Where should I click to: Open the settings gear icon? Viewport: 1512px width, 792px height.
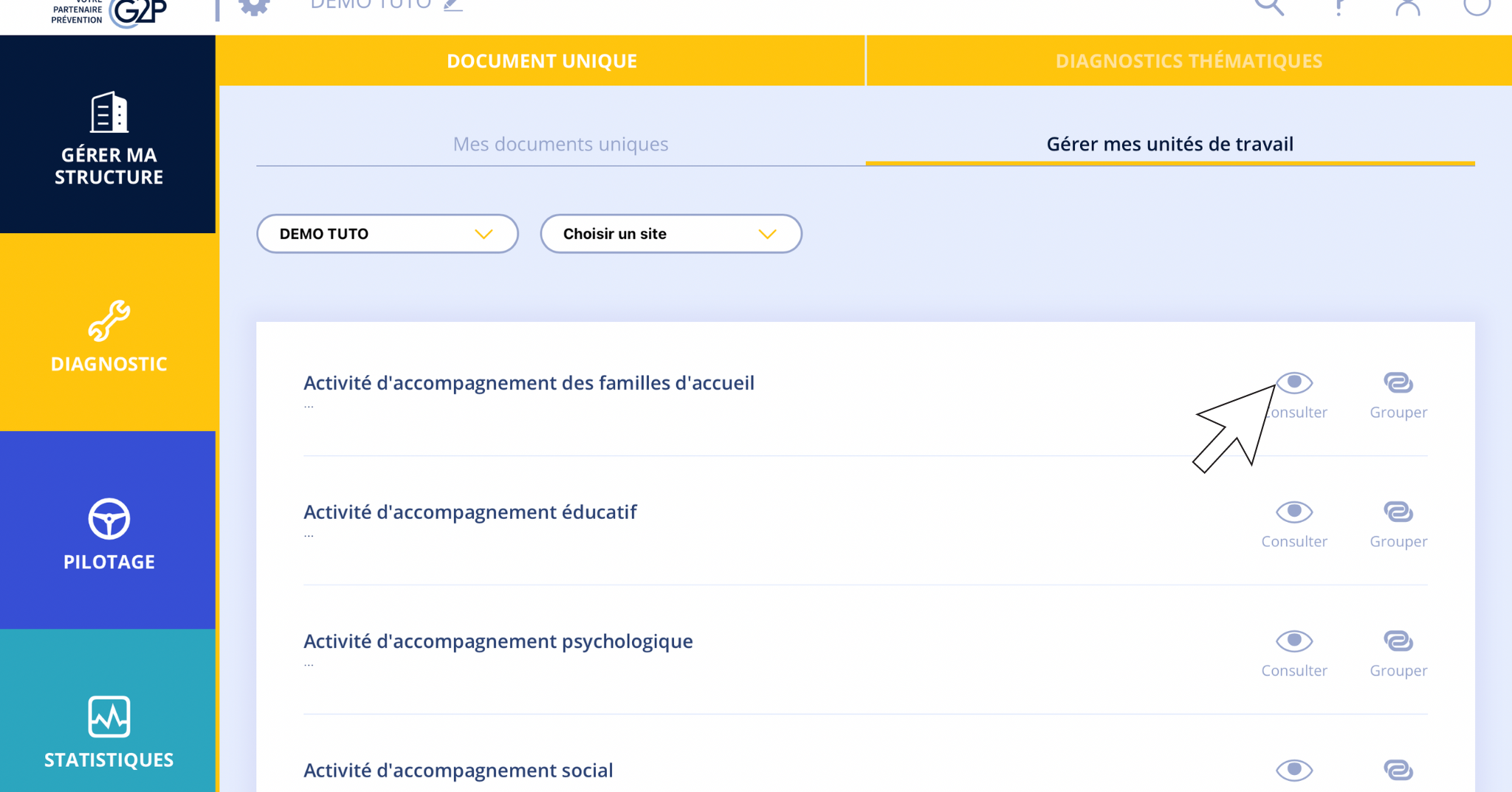(x=252, y=5)
